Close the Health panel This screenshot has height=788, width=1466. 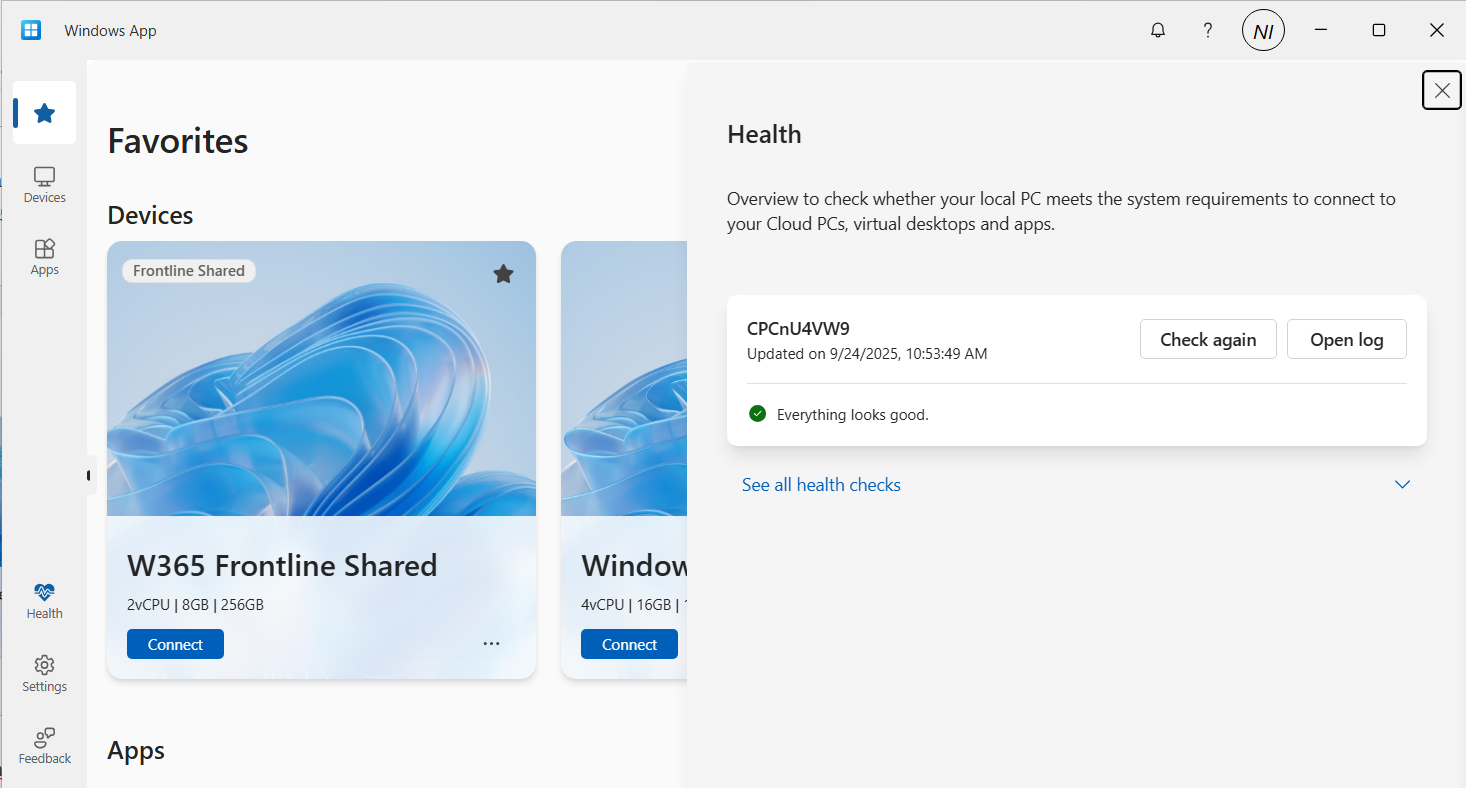coord(1441,91)
